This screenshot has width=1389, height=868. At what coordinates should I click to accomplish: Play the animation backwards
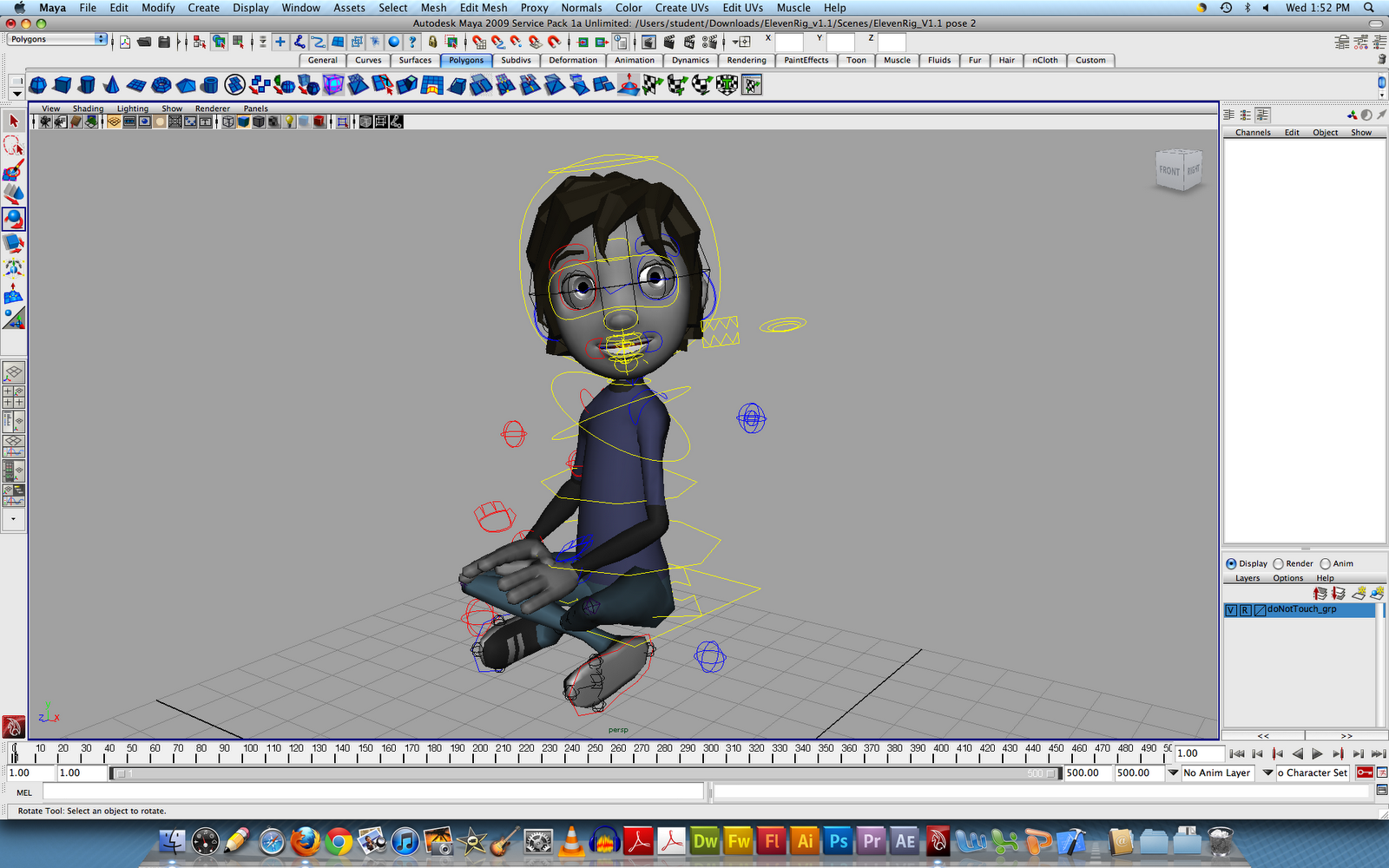pyautogui.click(x=1297, y=753)
